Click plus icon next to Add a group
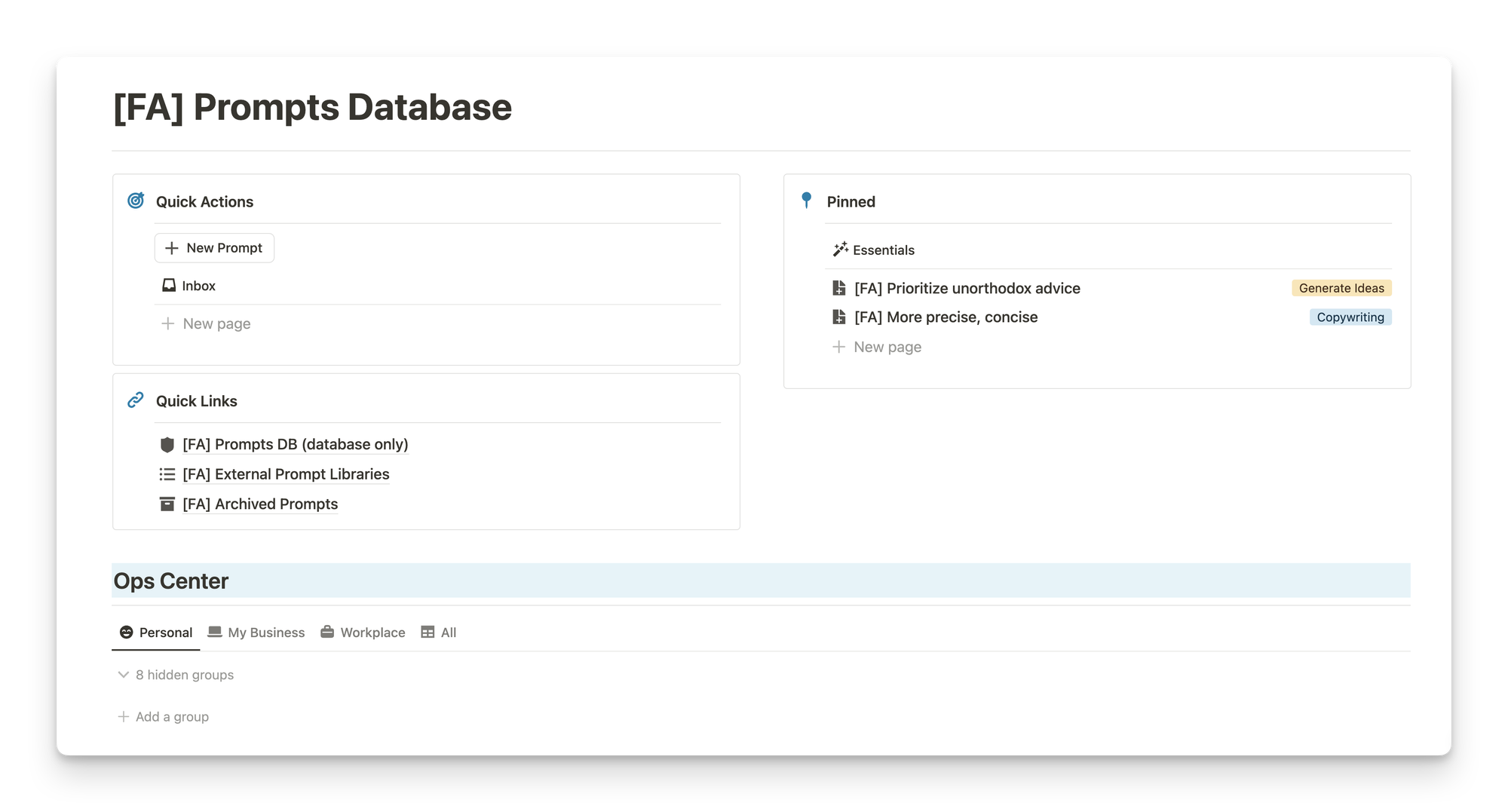Screen dimensions: 1508x812 point(124,716)
